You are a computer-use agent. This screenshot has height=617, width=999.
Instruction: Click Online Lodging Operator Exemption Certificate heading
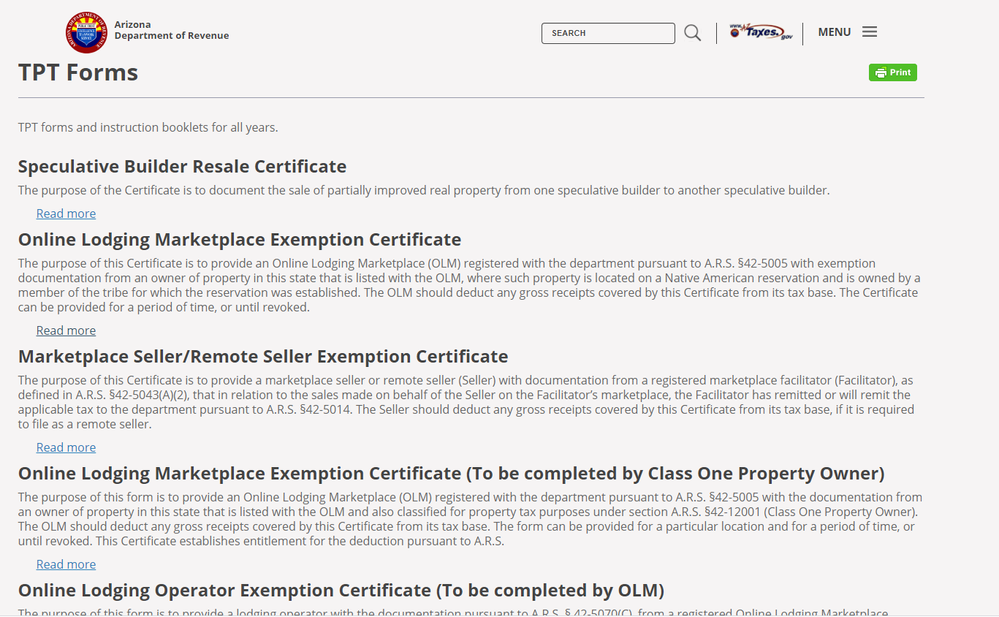[x=340, y=590]
